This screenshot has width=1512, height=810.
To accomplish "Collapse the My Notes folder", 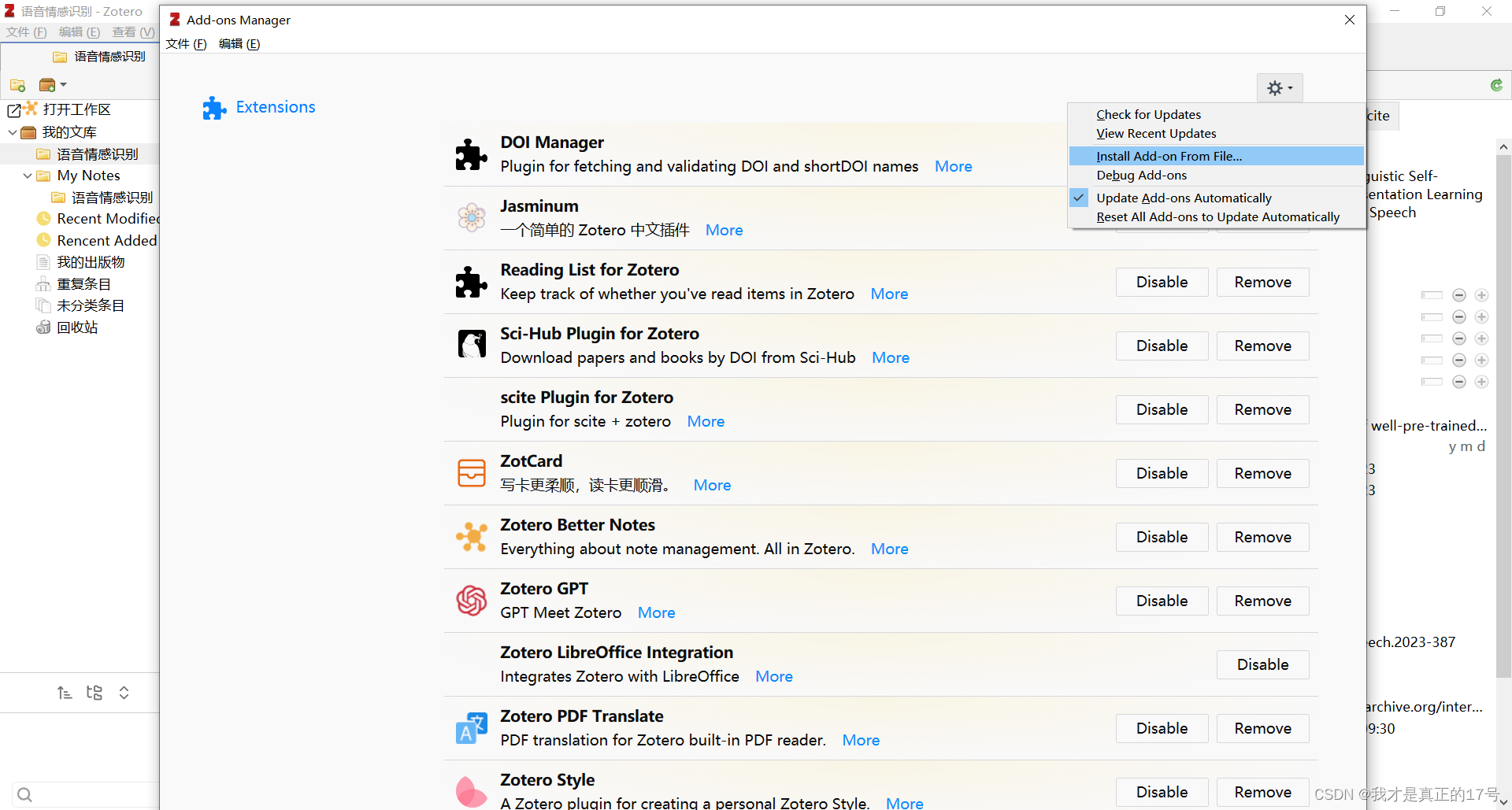I will pyautogui.click(x=27, y=176).
